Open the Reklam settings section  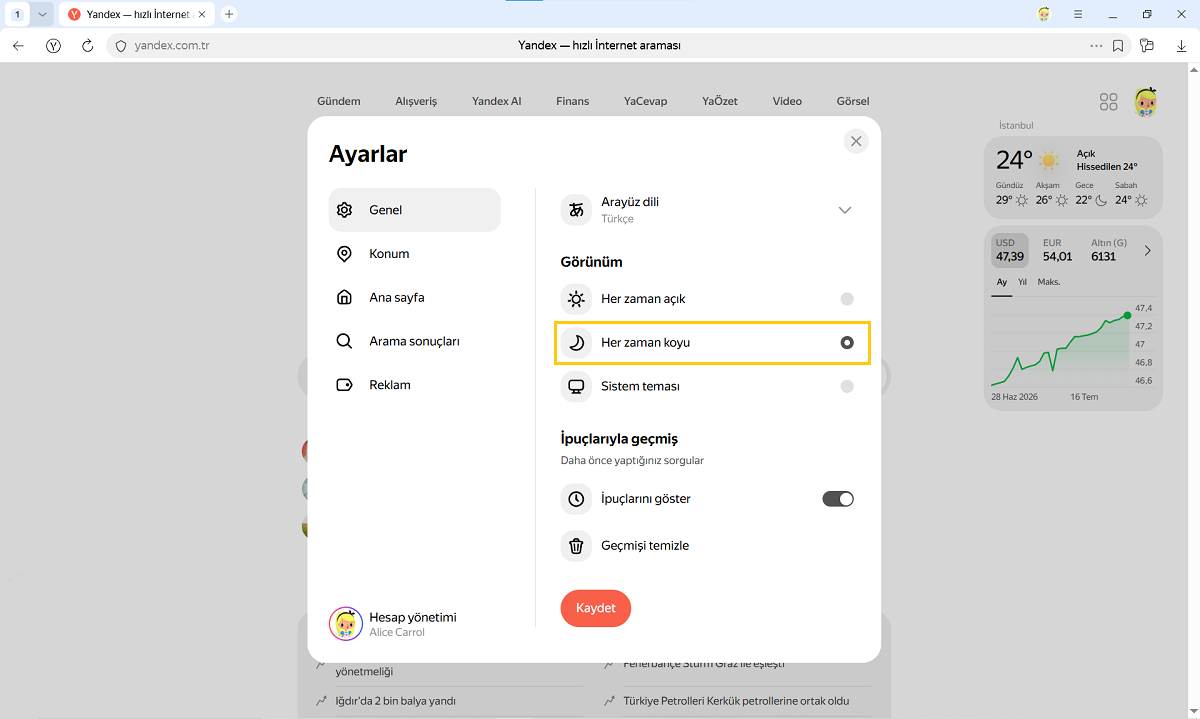(414, 385)
